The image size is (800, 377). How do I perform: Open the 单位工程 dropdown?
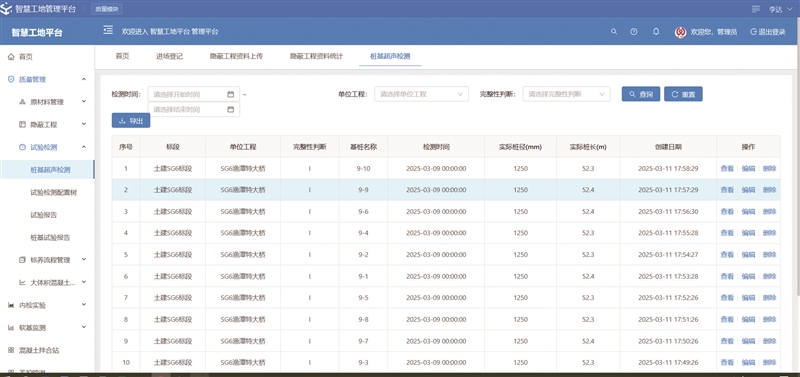click(x=421, y=94)
